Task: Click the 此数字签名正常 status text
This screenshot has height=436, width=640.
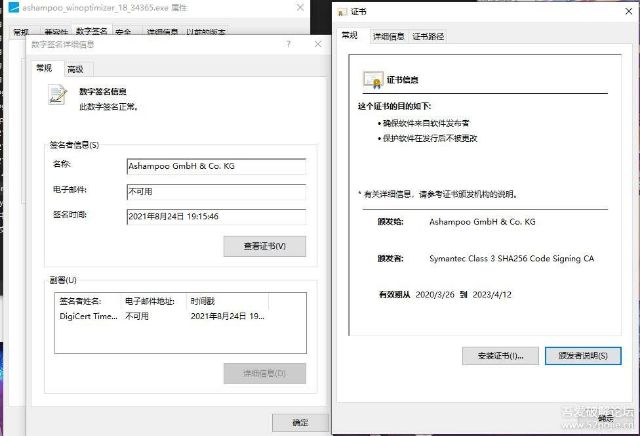Action: coord(109,107)
